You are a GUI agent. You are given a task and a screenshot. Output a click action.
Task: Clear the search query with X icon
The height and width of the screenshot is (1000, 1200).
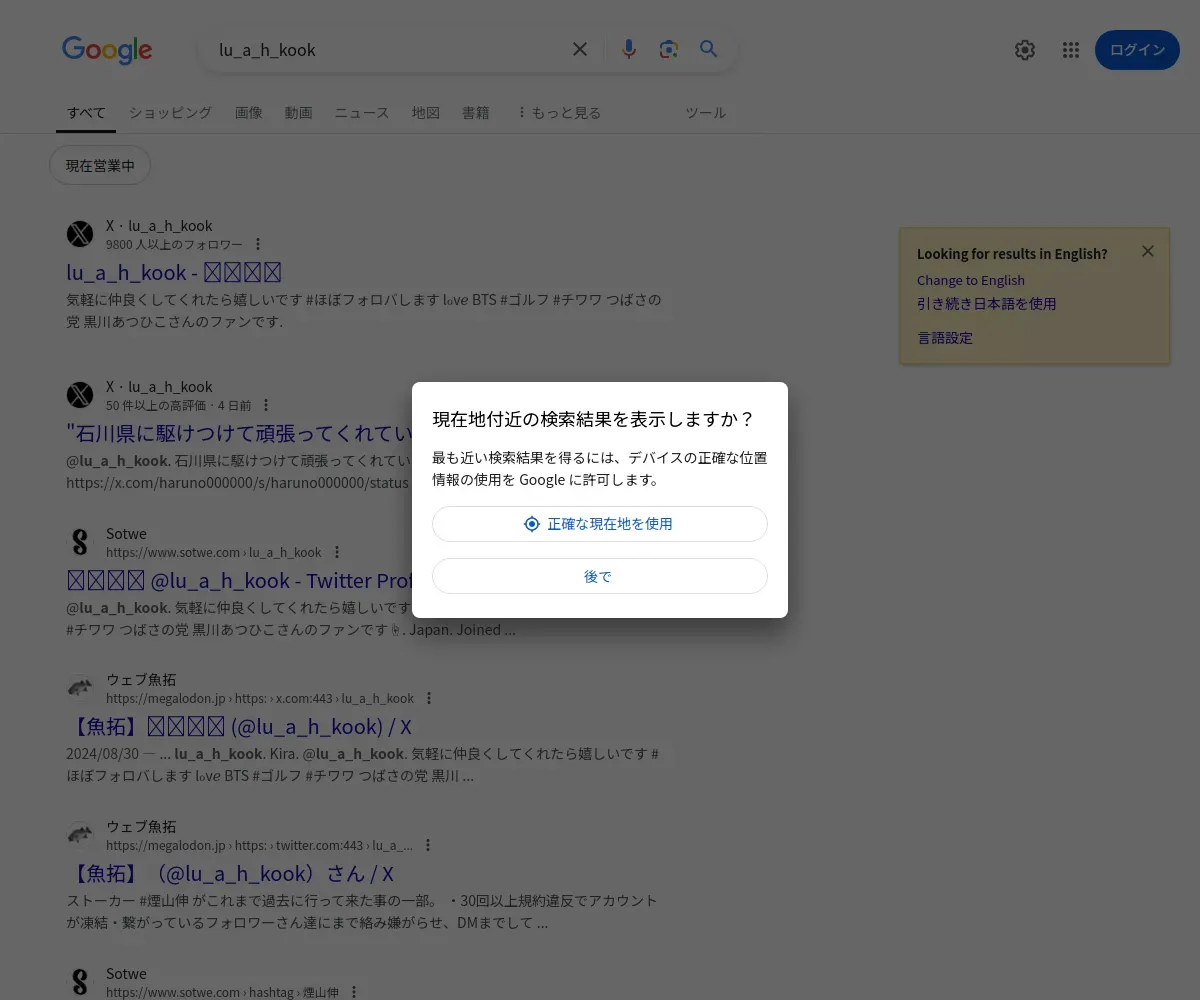click(580, 49)
